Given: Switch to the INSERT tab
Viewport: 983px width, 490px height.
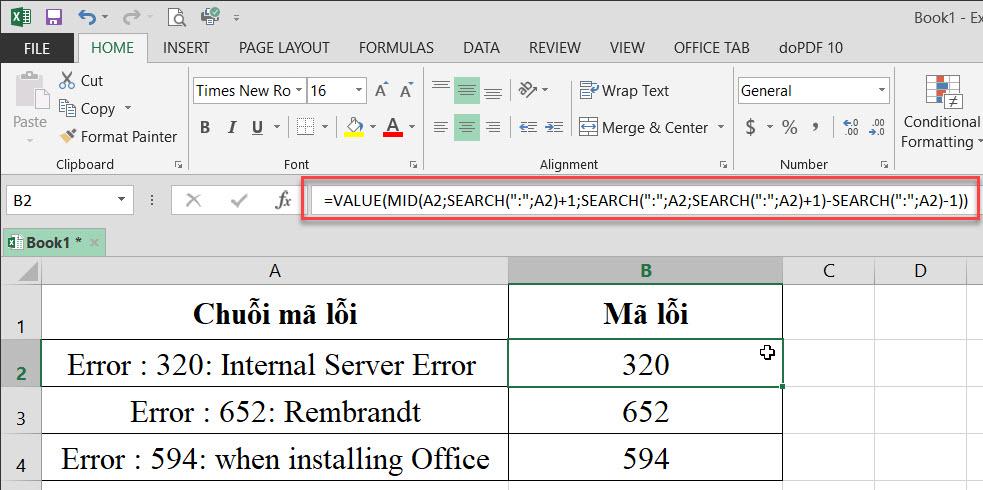Looking at the screenshot, I should coord(186,48).
